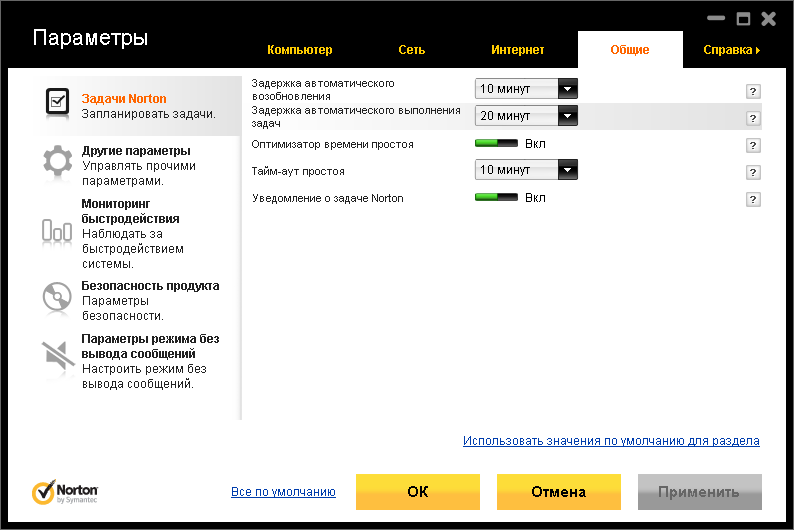Switch to the Компьютер tab
This screenshot has width=794, height=530.
[x=300, y=50]
